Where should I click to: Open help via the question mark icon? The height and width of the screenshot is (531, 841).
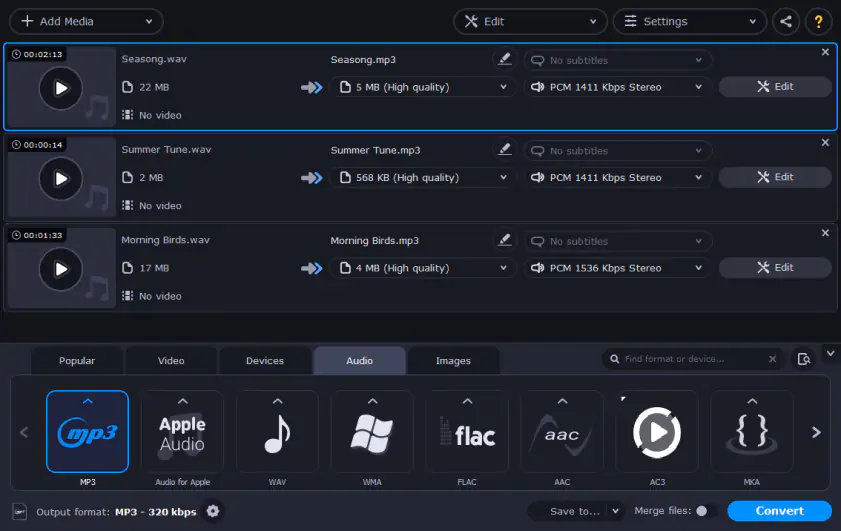pos(818,21)
